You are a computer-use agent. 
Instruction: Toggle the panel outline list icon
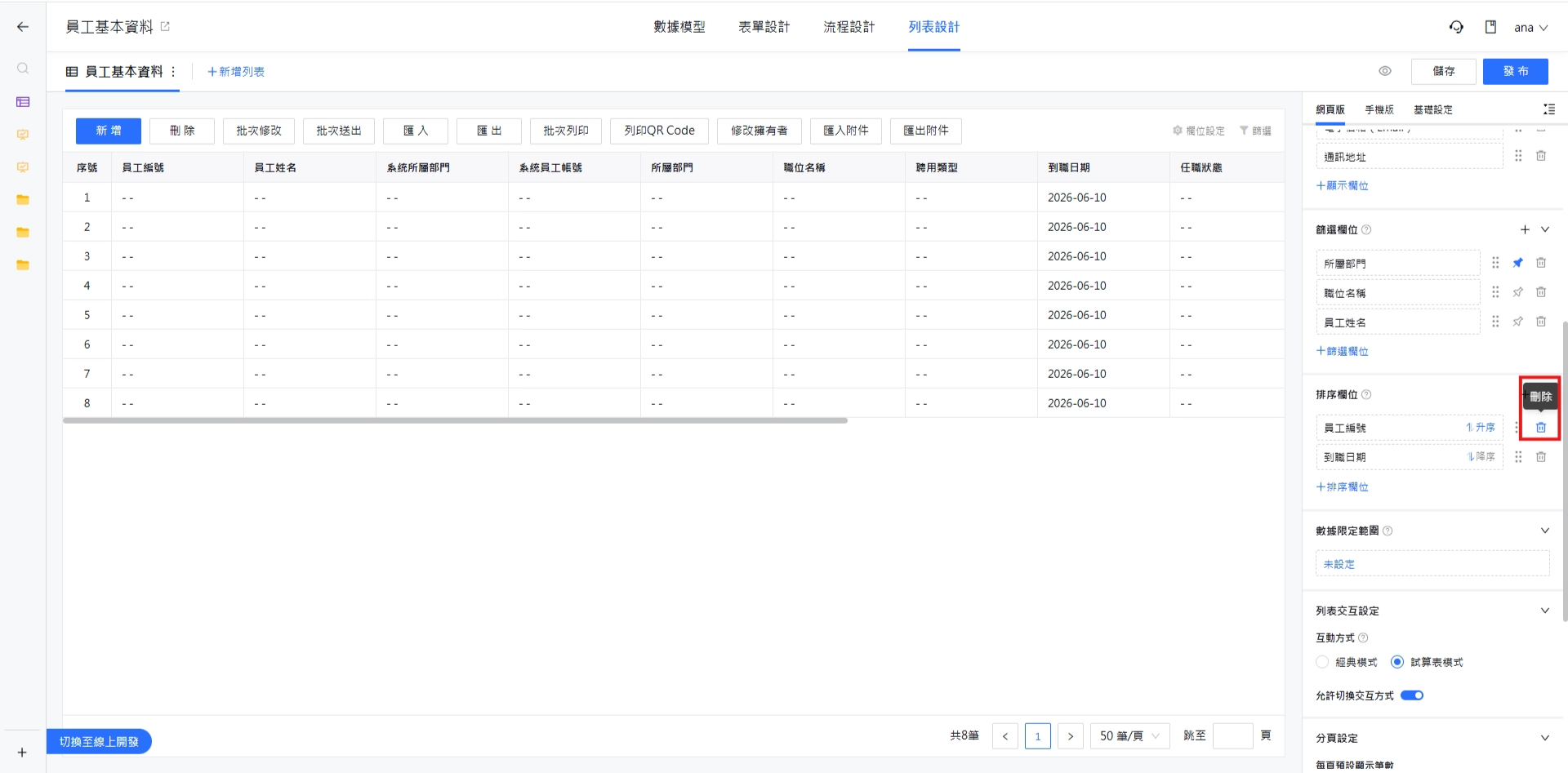tap(1548, 109)
